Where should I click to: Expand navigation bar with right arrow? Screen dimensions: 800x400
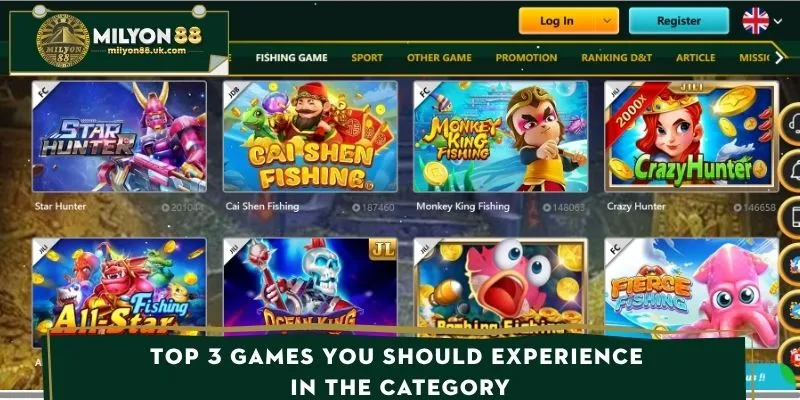(779, 58)
